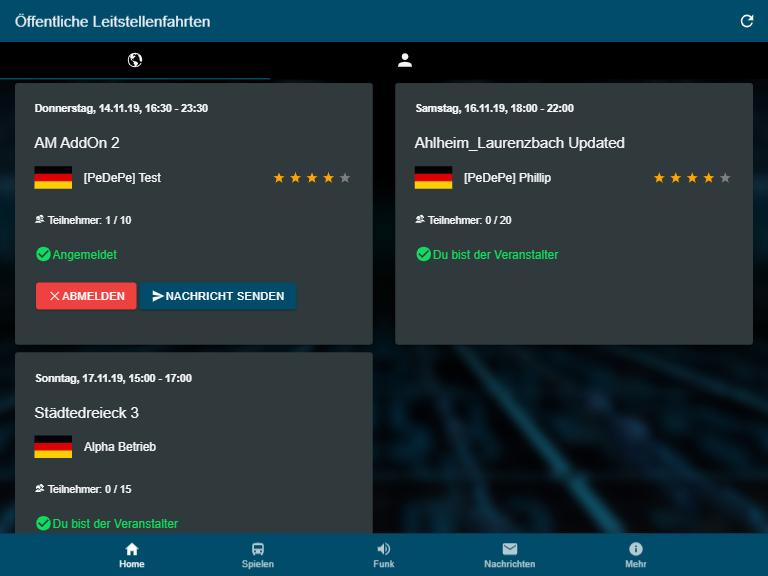
Task: Open the person icon own sessions tab
Action: pyautogui.click(x=405, y=60)
